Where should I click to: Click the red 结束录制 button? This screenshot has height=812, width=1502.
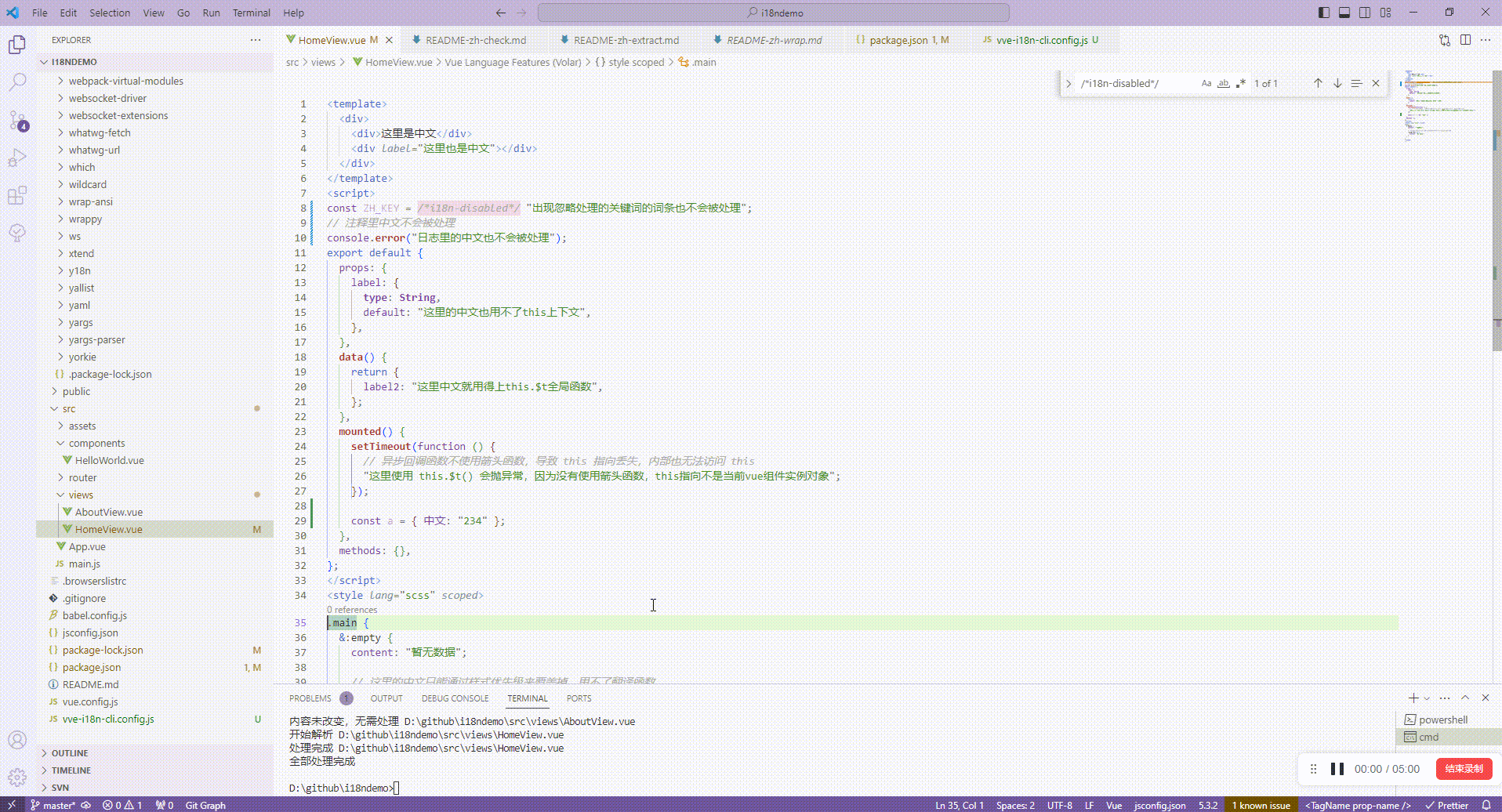pyautogui.click(x=1464, y=769)
